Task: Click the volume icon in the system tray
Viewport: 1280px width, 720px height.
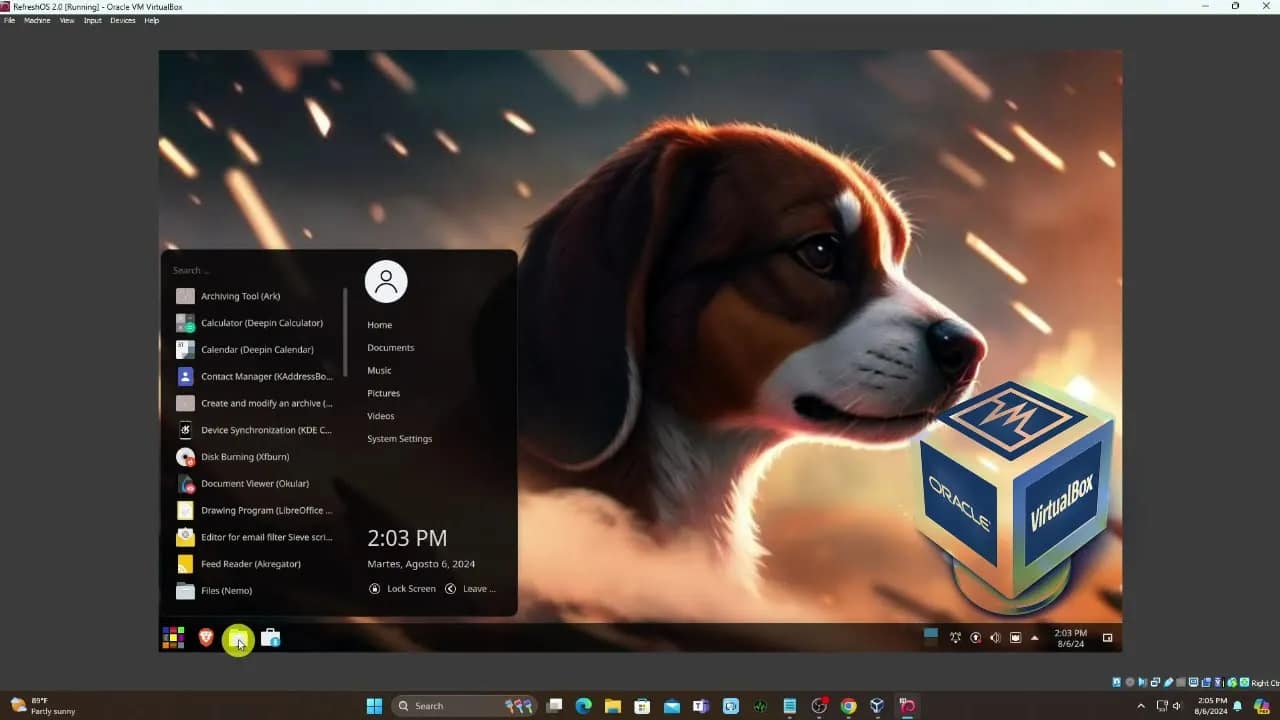Action: (995, 637)
